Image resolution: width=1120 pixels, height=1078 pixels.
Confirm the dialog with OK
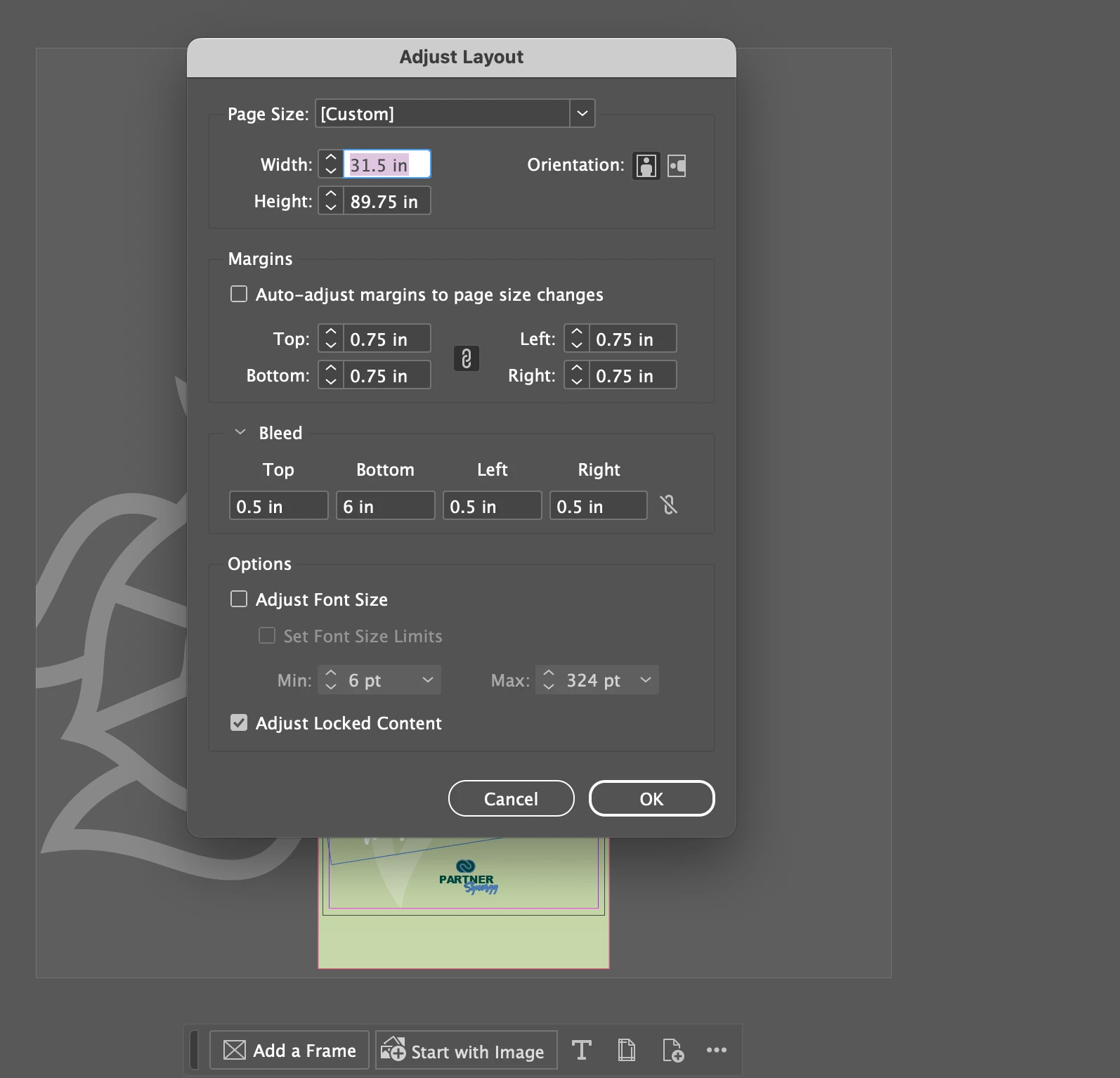point(651,798)
